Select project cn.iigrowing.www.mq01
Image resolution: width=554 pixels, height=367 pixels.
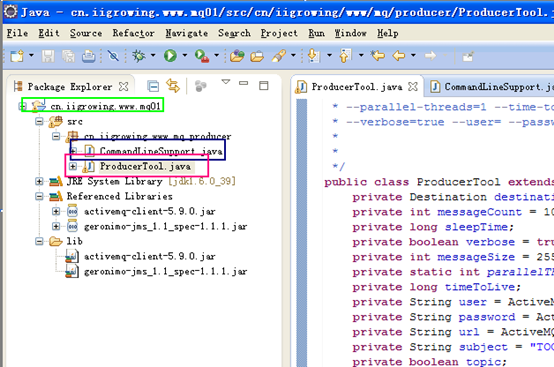pyautogui.click(x=105, y=106)
